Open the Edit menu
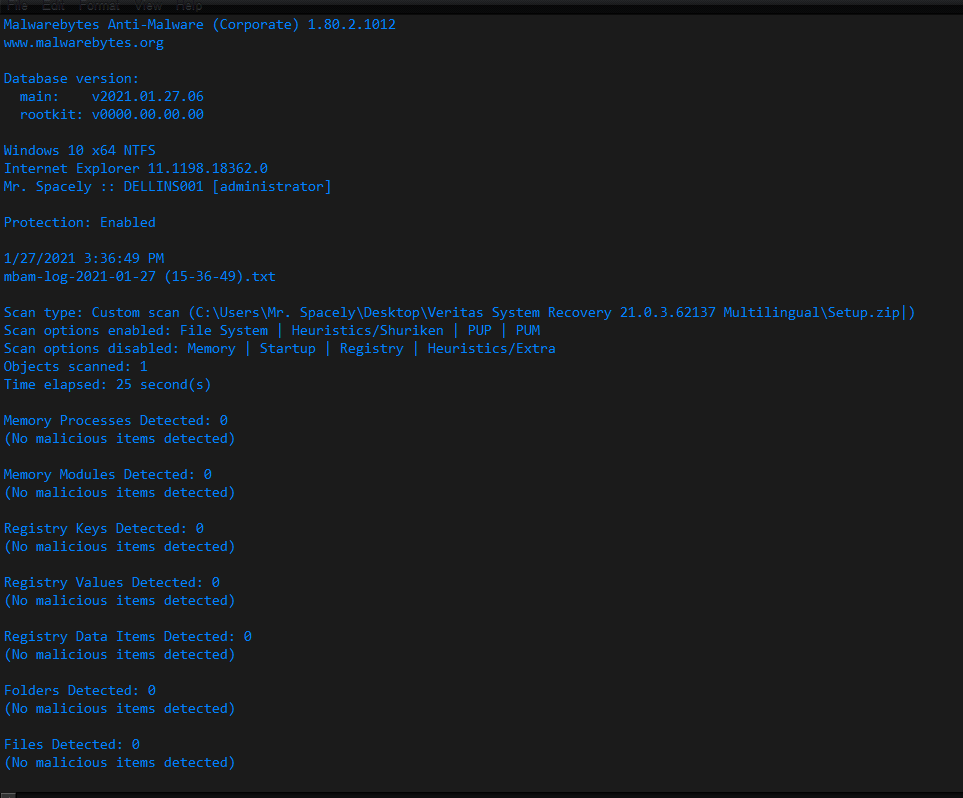 53,6
